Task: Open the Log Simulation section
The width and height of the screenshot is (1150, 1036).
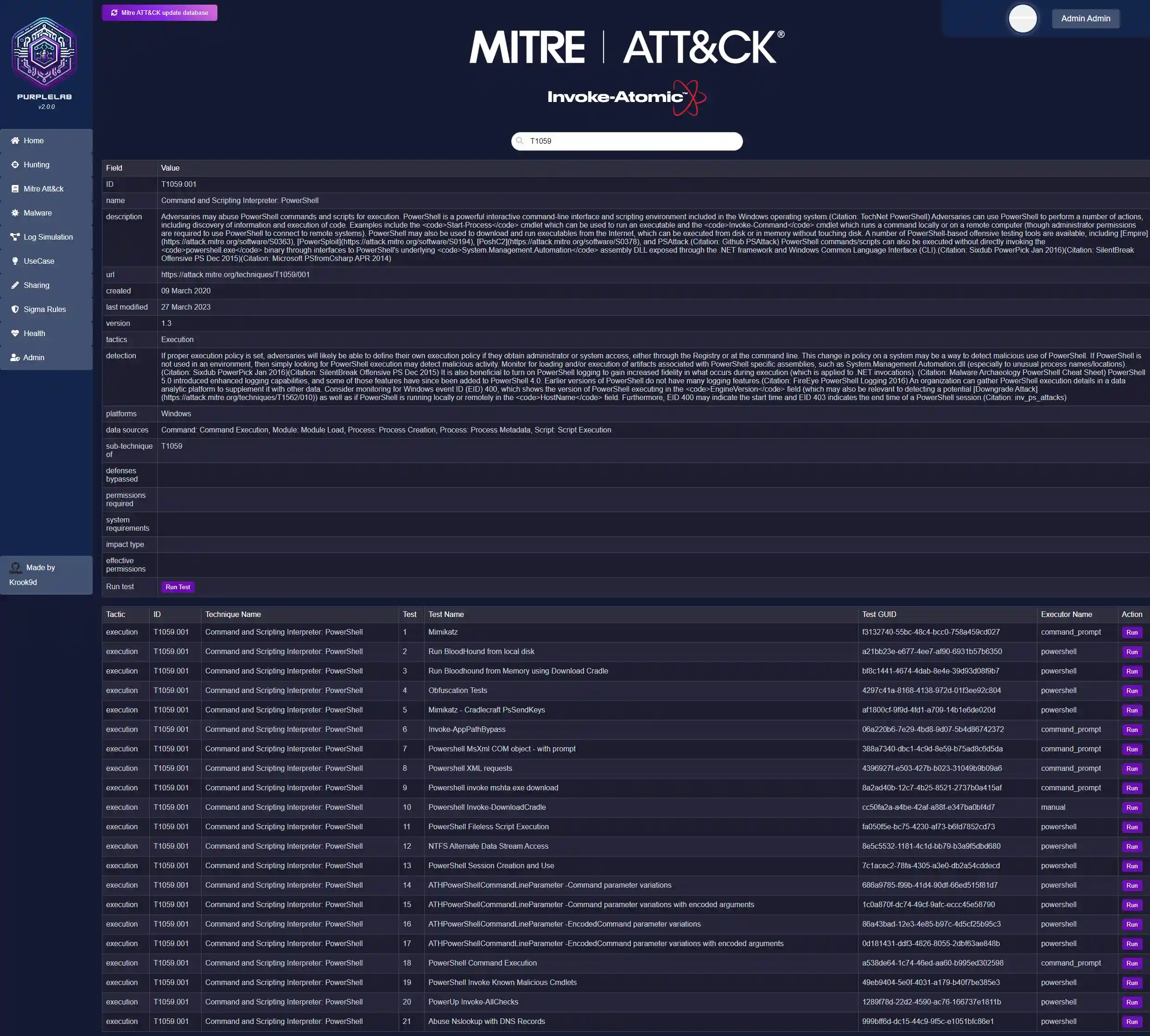Action: [48, 236]
